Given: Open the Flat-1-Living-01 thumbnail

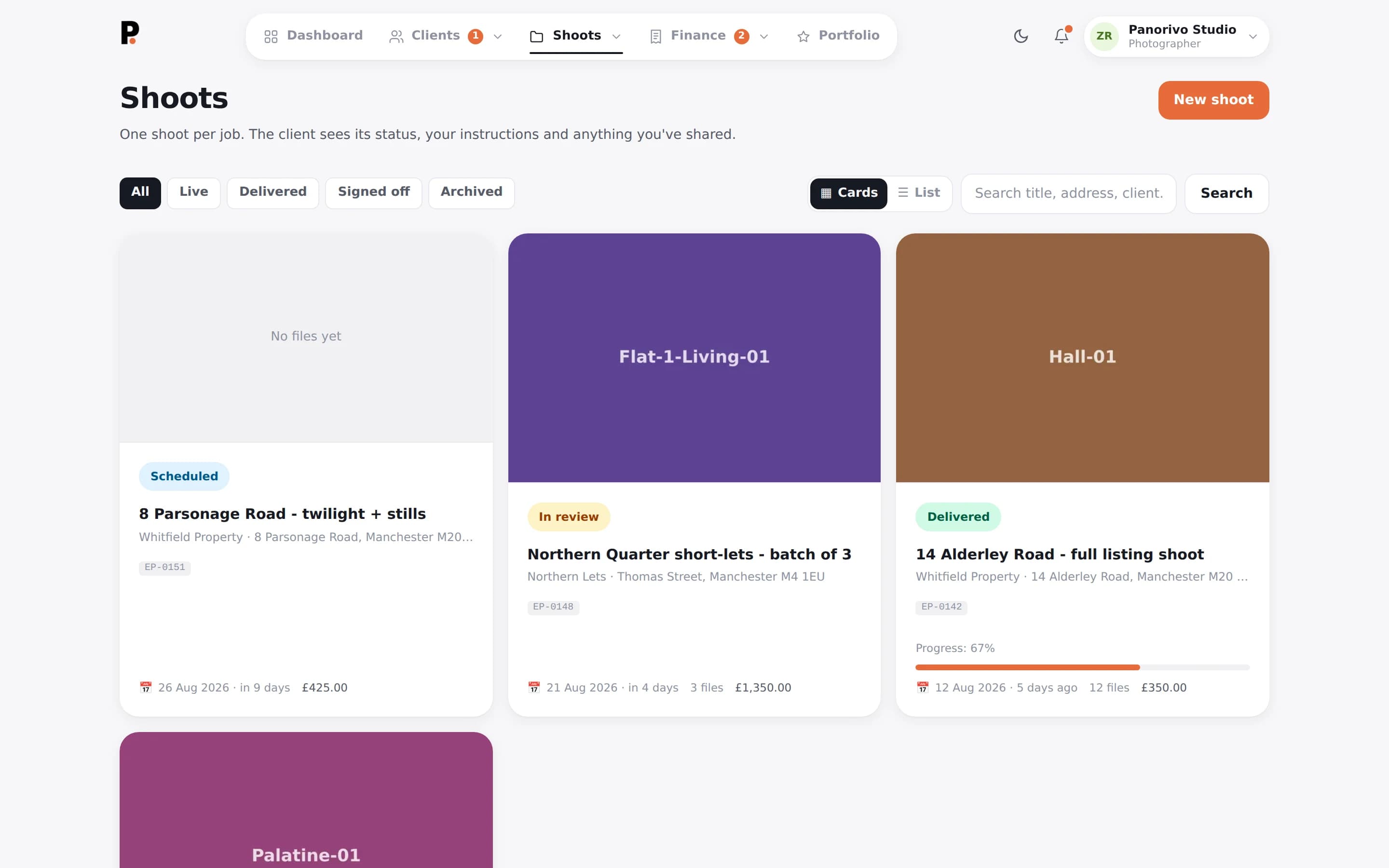Looking at the screenshot, I should (x=694, y=357).
